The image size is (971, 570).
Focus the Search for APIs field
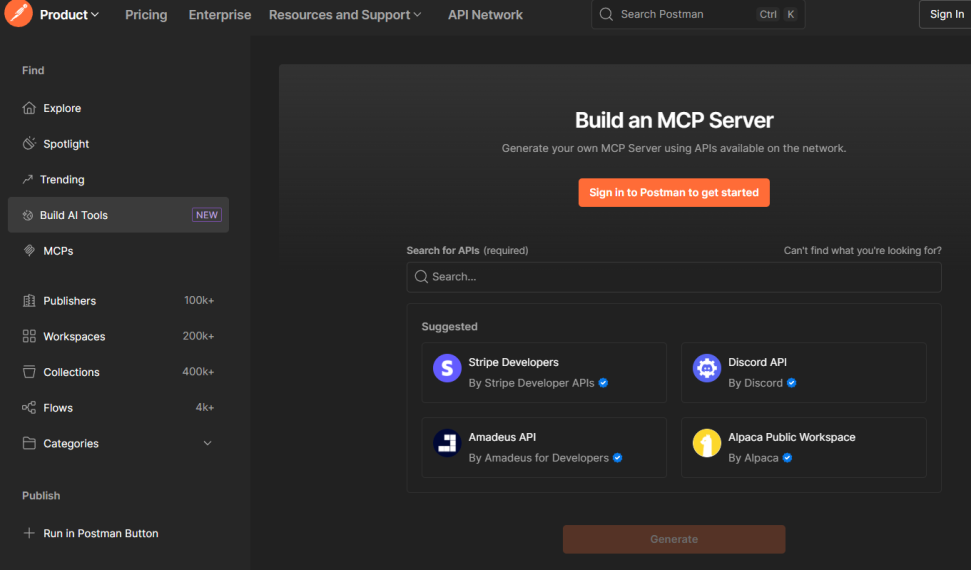(674, 277)
